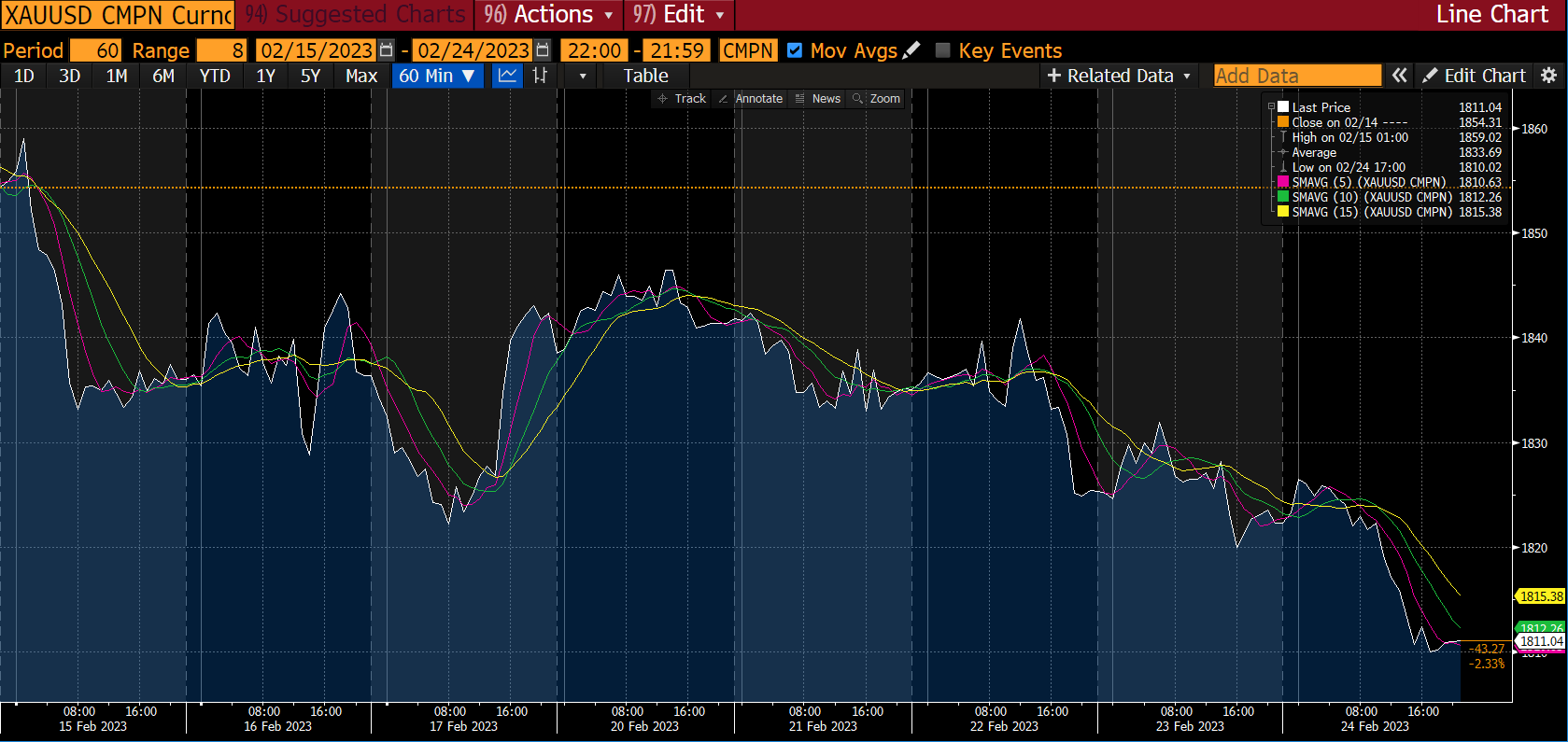Click the Table button
The image size is (1568, 742).
645,76
